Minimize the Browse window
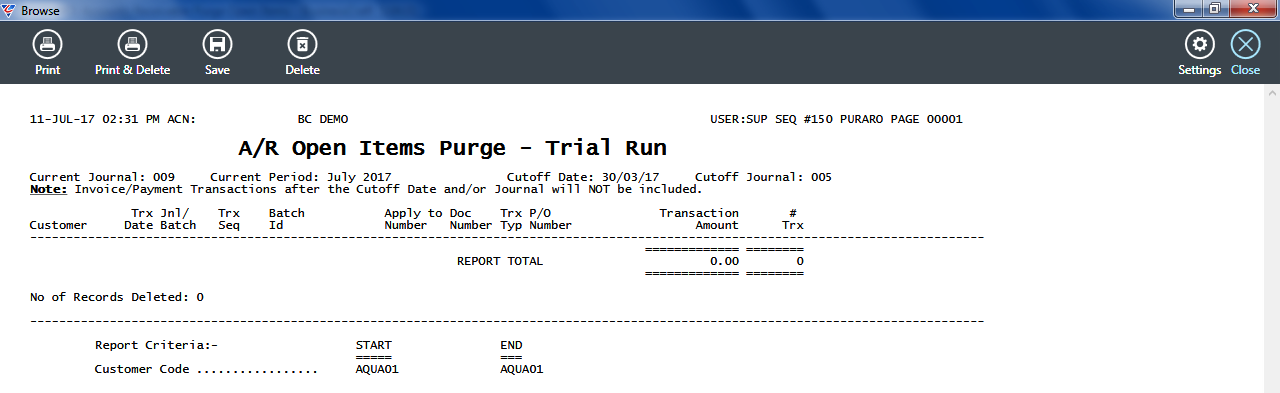Image resolution: width=1280 pixels, height=393 pixels. coord(1190,8)
